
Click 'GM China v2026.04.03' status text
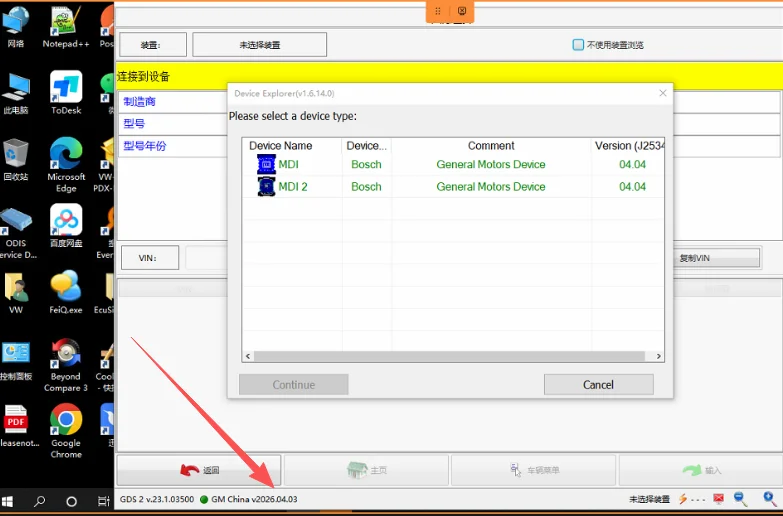(254, 499)
